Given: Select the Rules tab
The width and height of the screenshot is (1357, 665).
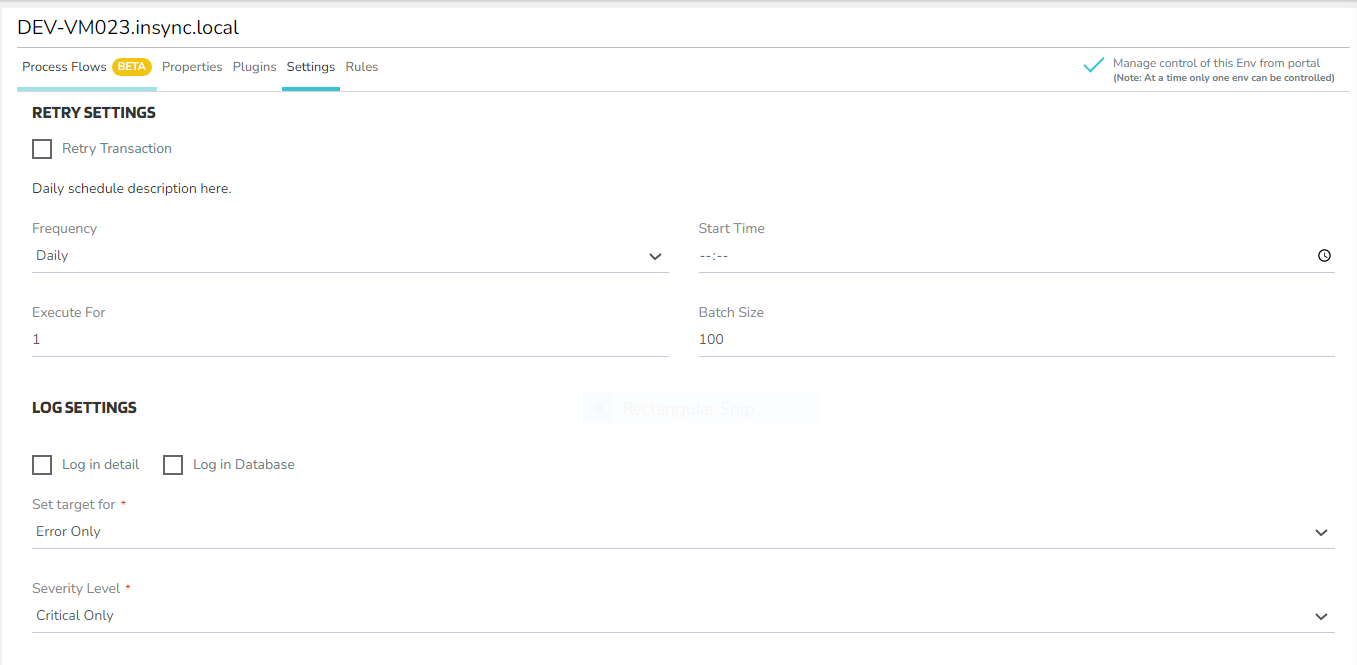Looking at the screenshot, I should [x=362, y=67].
